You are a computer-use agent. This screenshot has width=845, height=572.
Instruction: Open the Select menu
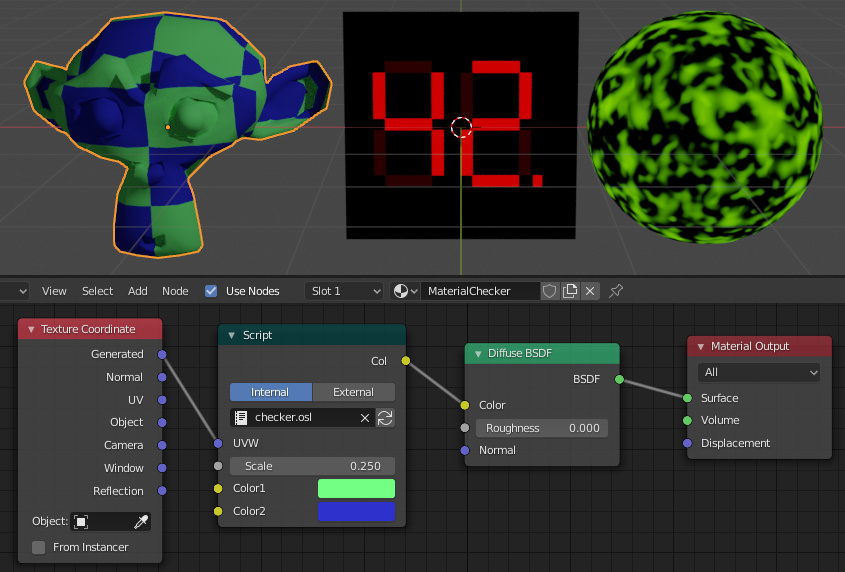tap(98, 291)
